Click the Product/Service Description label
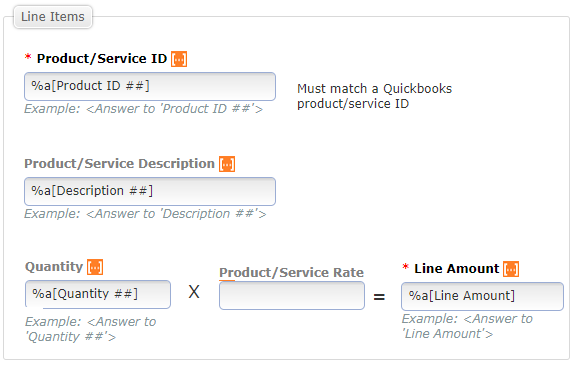 pos(119,164)
